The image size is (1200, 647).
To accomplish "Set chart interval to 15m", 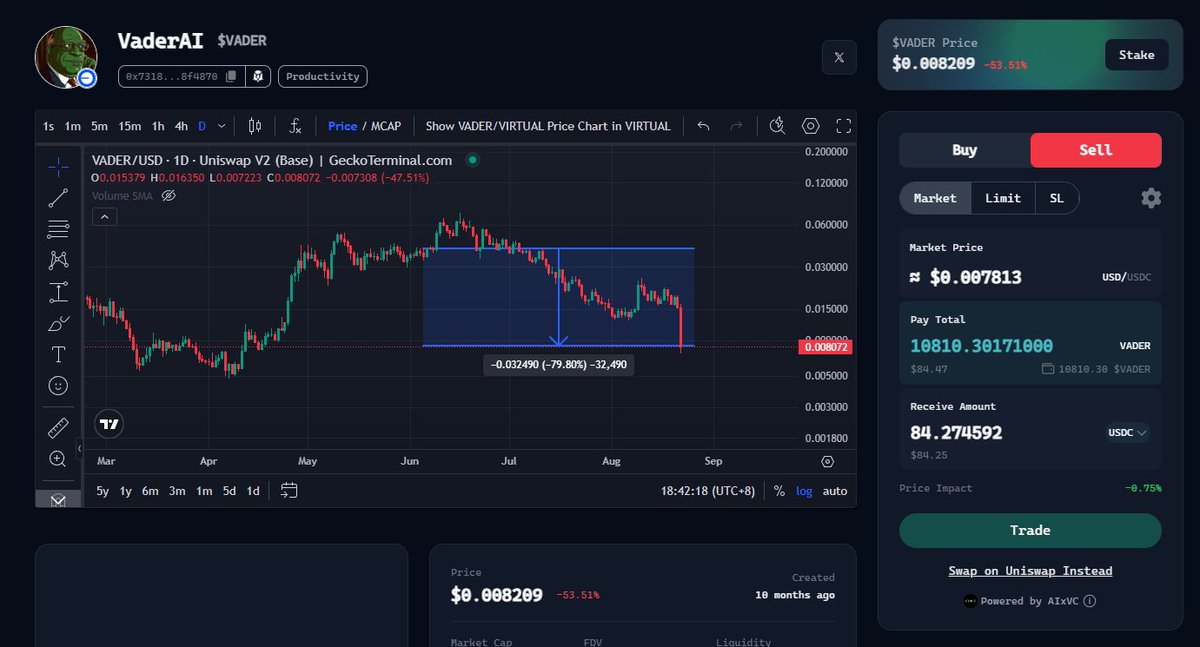I will 130,126.
